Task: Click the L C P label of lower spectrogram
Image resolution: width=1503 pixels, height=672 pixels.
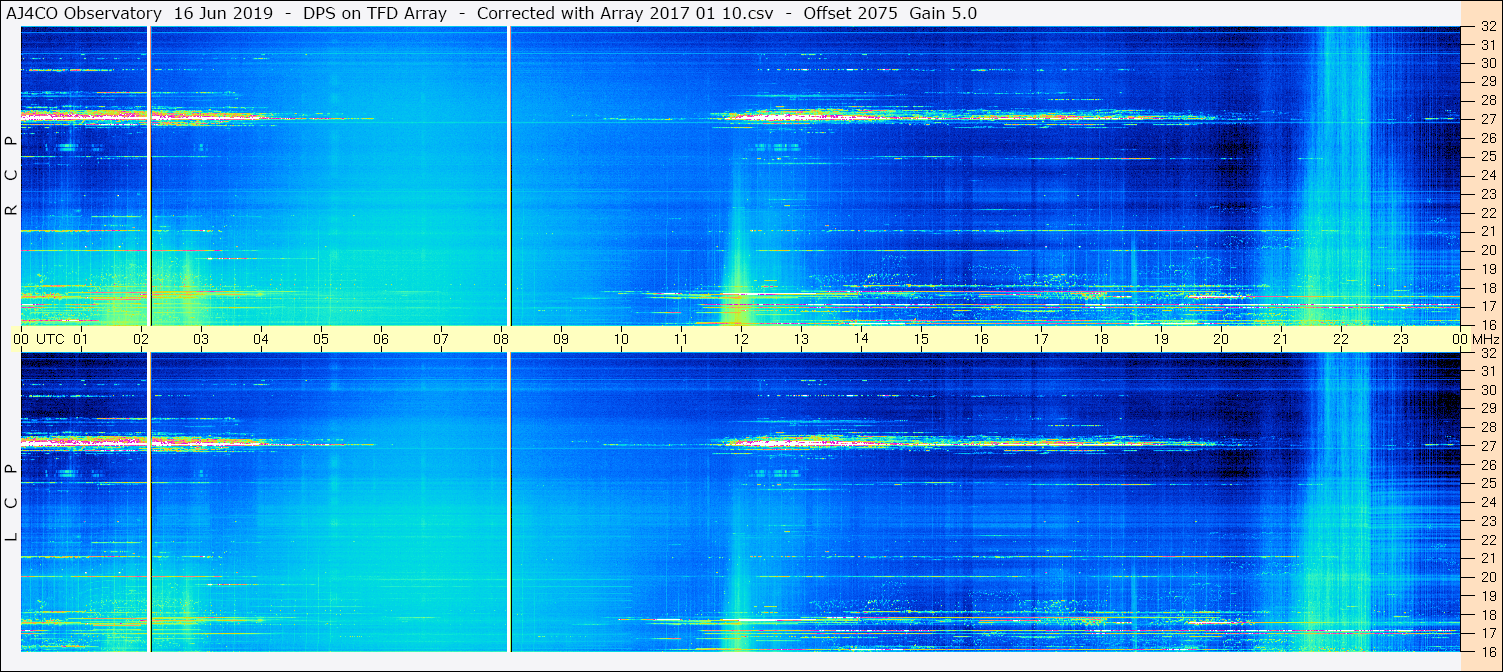Action: [12, 503]
